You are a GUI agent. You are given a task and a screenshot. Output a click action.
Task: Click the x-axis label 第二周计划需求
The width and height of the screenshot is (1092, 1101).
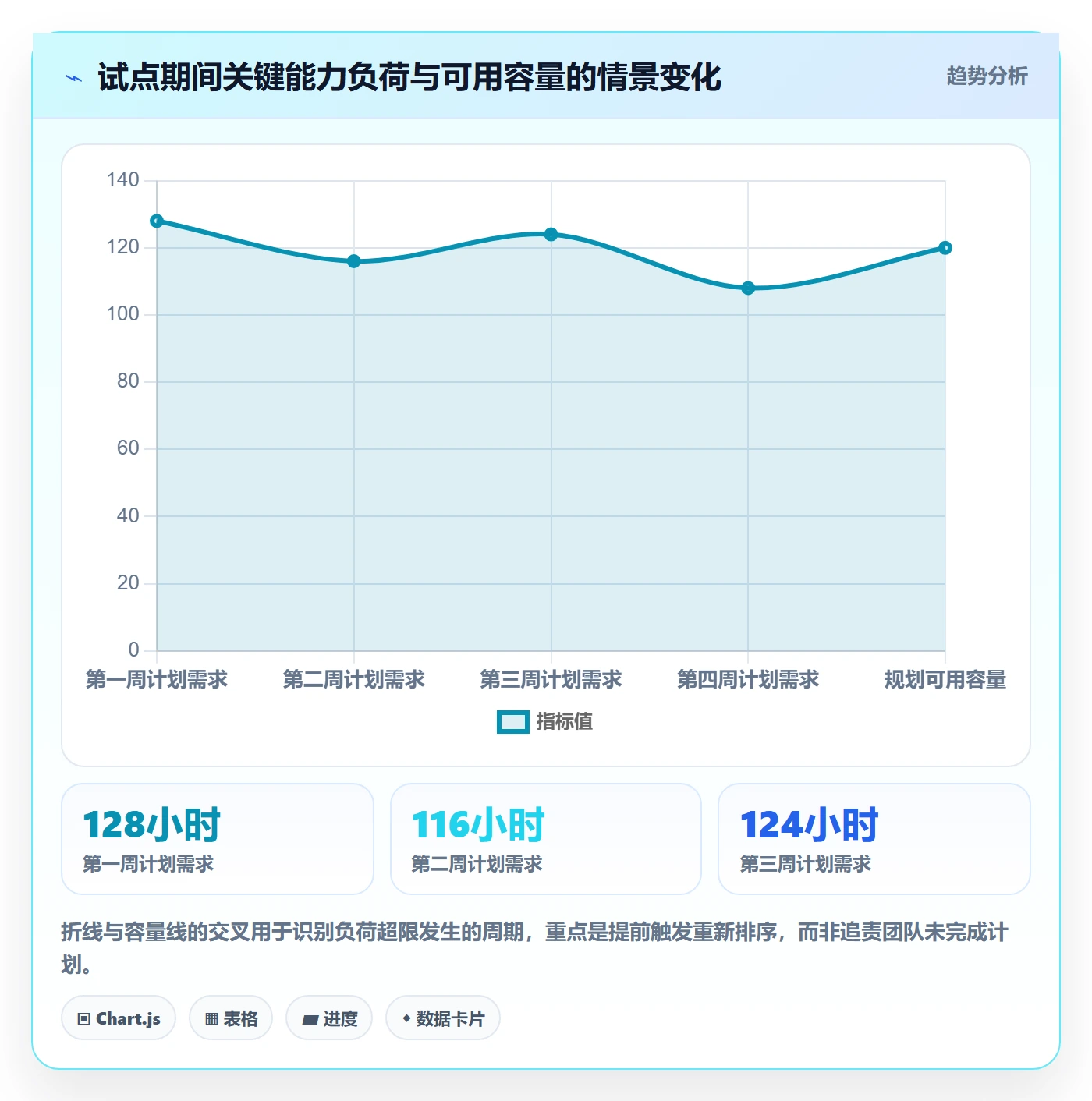click(x=354, y=680)
